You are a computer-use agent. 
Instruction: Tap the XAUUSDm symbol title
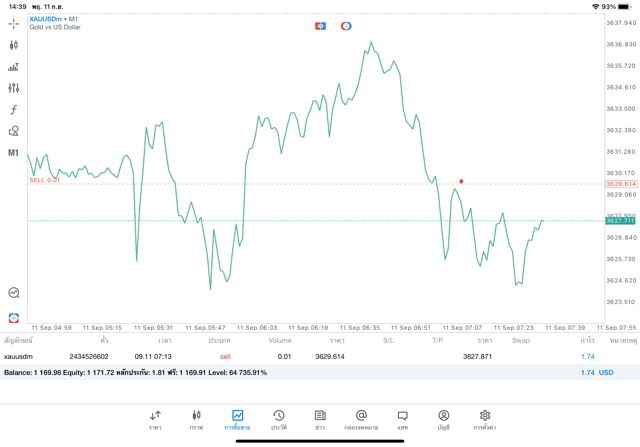tap(54, 19)
